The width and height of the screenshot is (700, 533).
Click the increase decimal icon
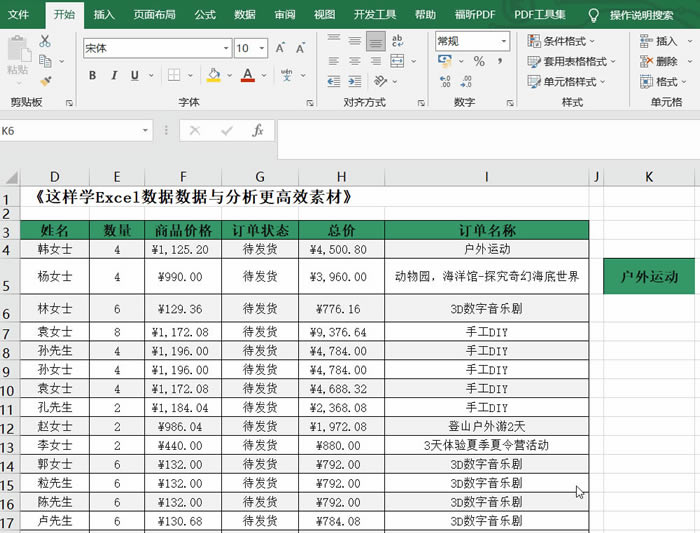tap(446, 82)
